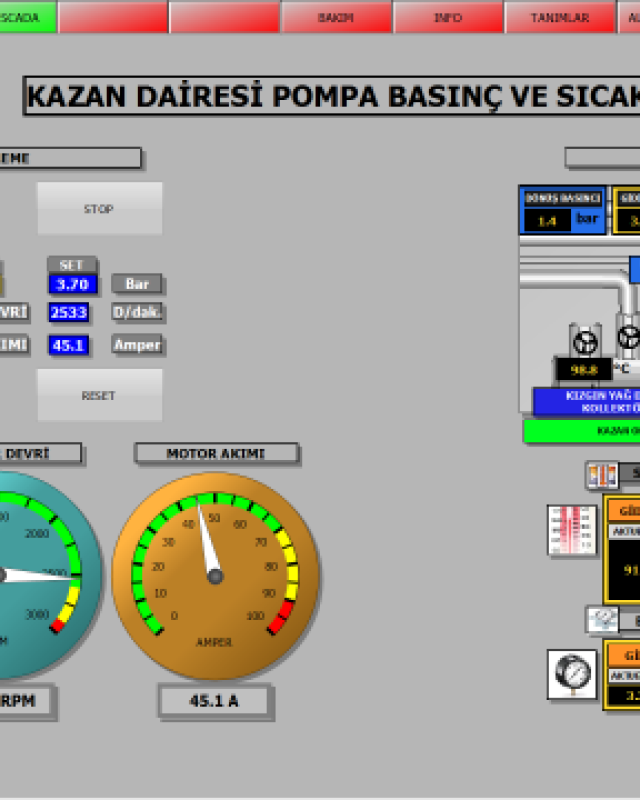
Task: Click the blank red tab next to SCADA
Action: point(113,17)
